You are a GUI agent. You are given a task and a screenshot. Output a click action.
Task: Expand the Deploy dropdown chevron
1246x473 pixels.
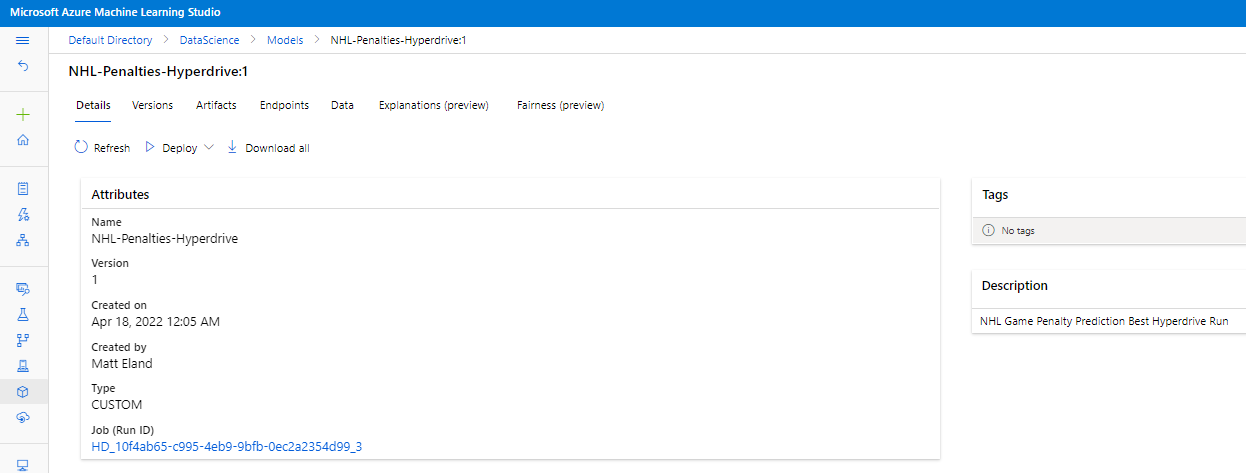(x=209, y=147)
